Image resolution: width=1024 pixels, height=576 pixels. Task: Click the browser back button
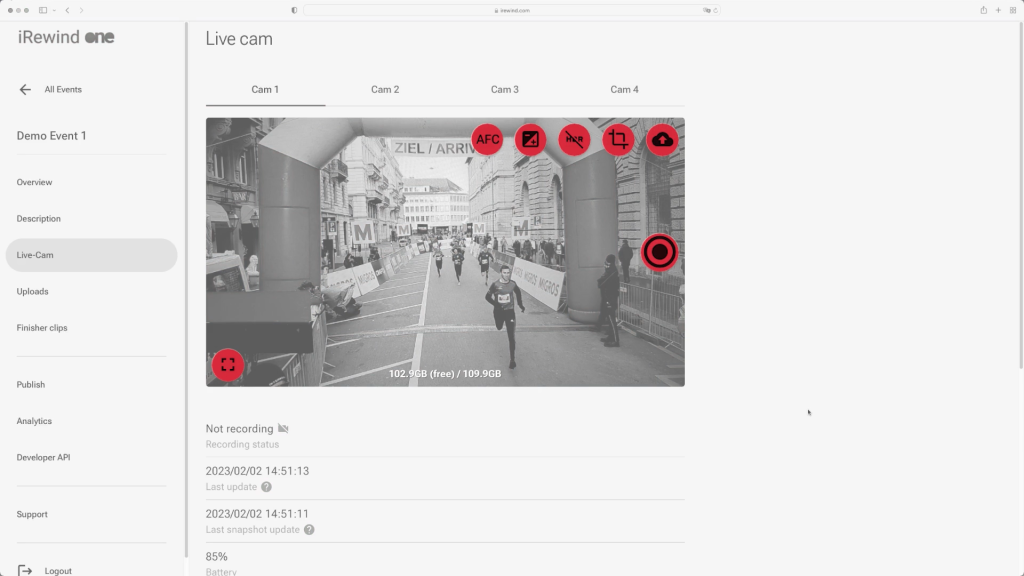click(67, 10)
